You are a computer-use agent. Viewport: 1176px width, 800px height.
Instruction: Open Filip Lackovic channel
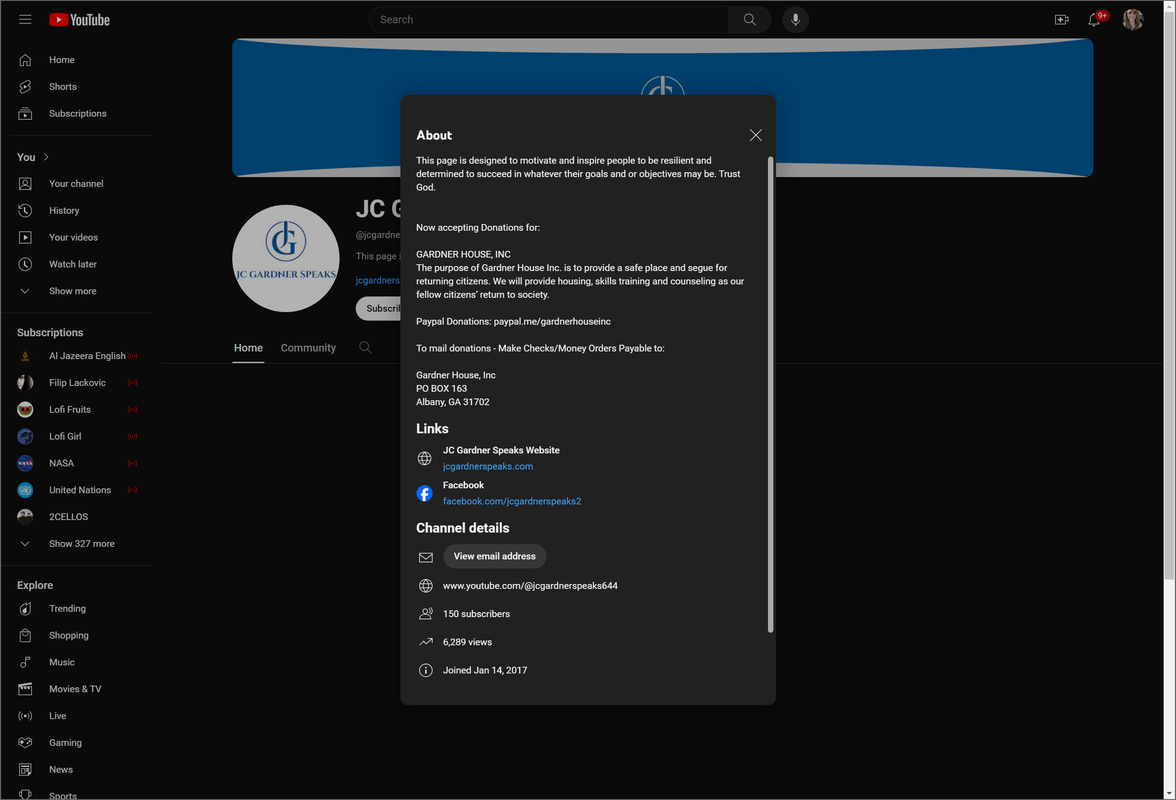(76, 383)
